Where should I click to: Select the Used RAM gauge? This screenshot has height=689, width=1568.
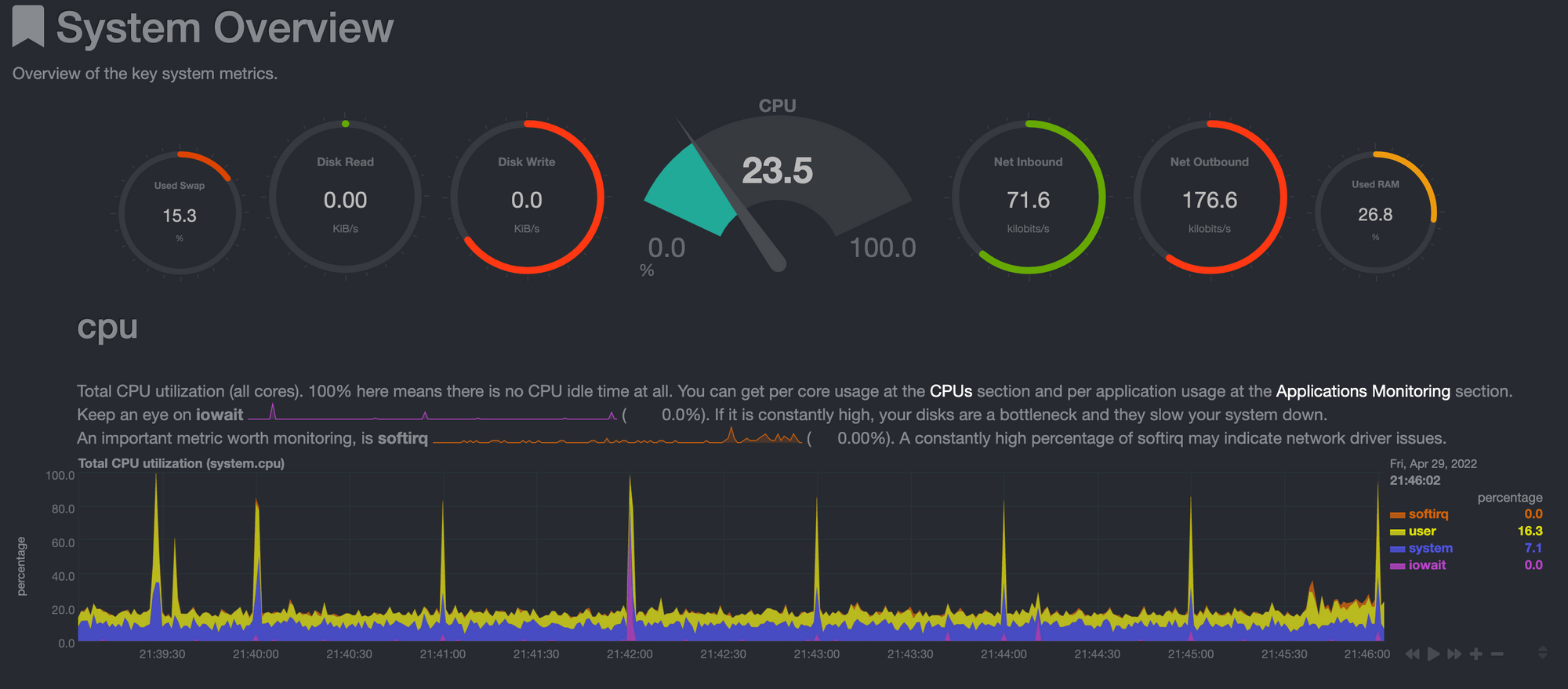click(1375, 212)
